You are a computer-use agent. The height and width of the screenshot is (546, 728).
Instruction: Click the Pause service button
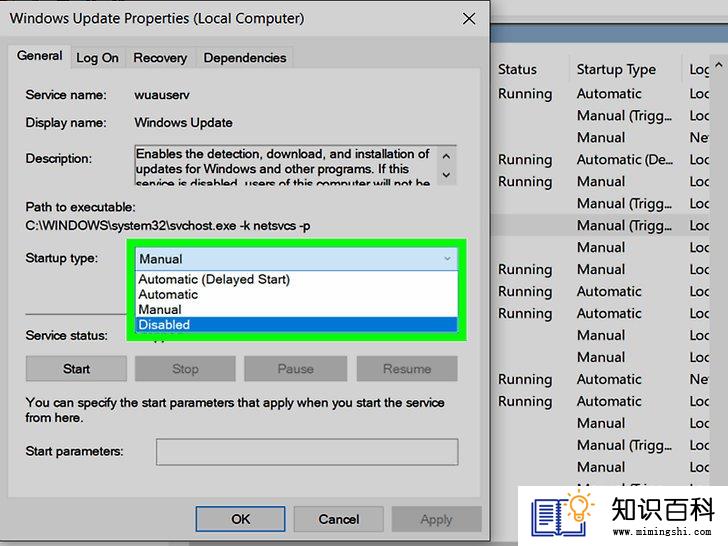pyautogui.click(x=295, y=369)
